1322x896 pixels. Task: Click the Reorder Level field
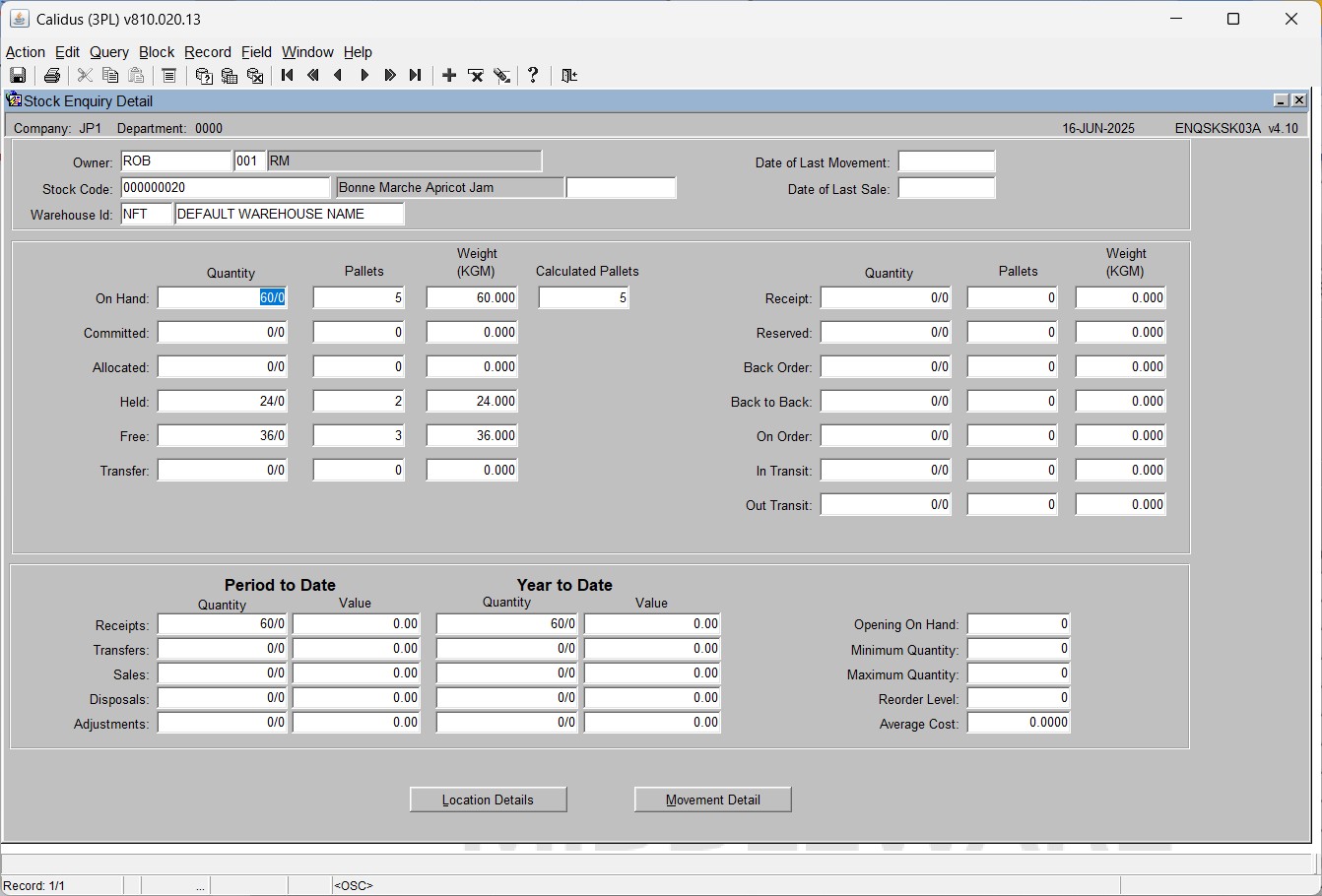coord(1019,698)
